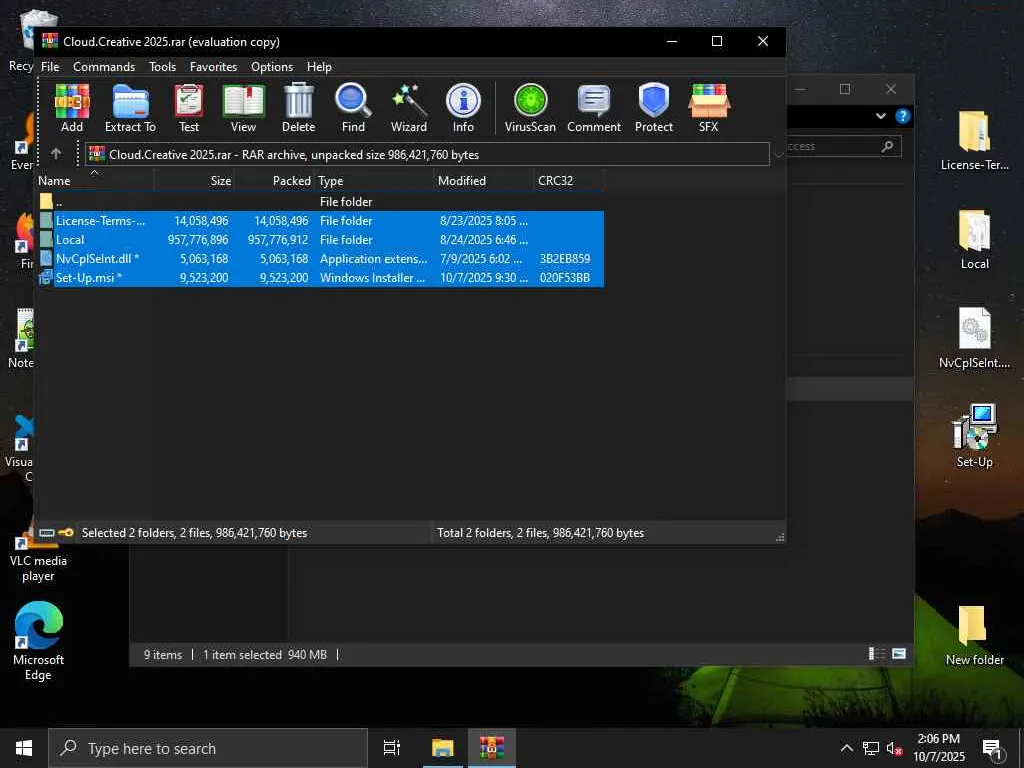Select Set-Up.msi file row
Viewport: 1024px width, 768px height.
[320, 278]
